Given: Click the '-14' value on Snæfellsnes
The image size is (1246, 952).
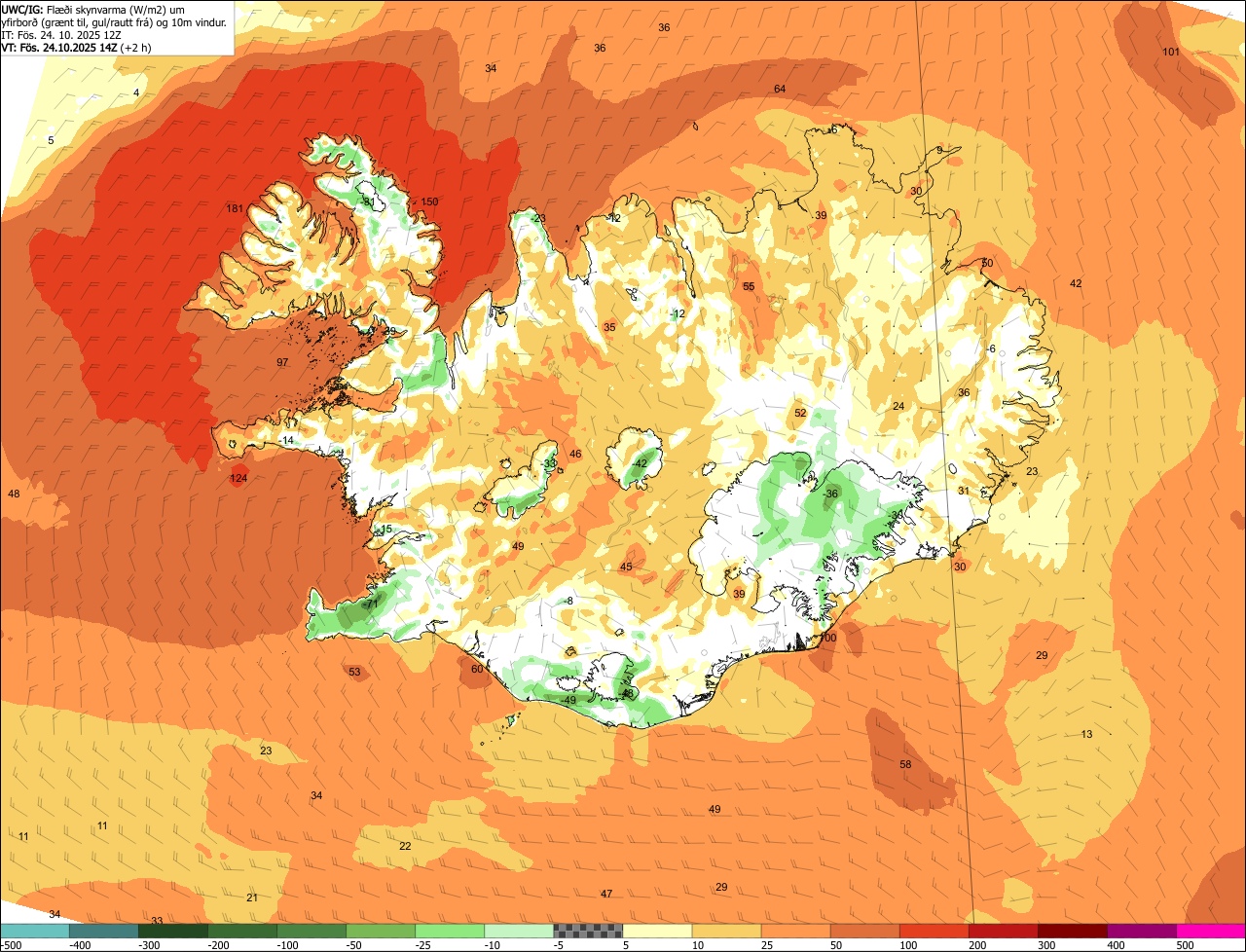Looking at the screenshot, I should (x=286, y=441).
